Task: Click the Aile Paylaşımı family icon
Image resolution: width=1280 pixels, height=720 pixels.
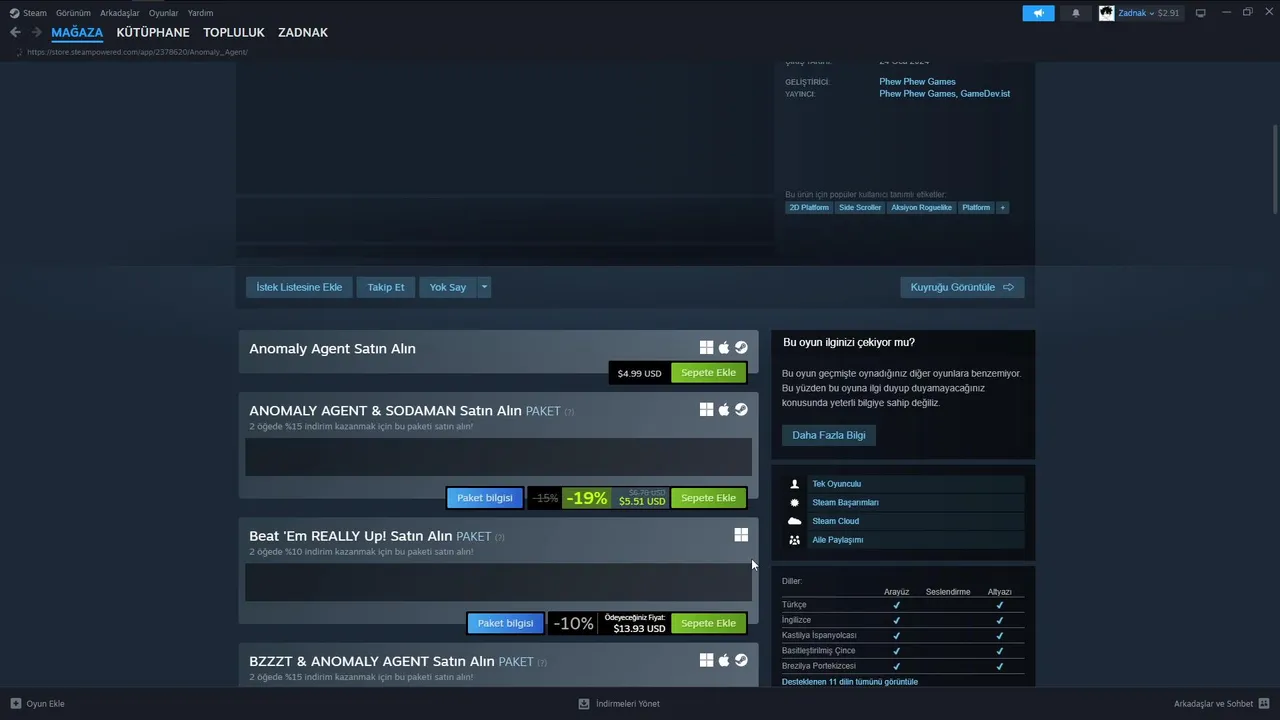Action: (x=795, y=540)
